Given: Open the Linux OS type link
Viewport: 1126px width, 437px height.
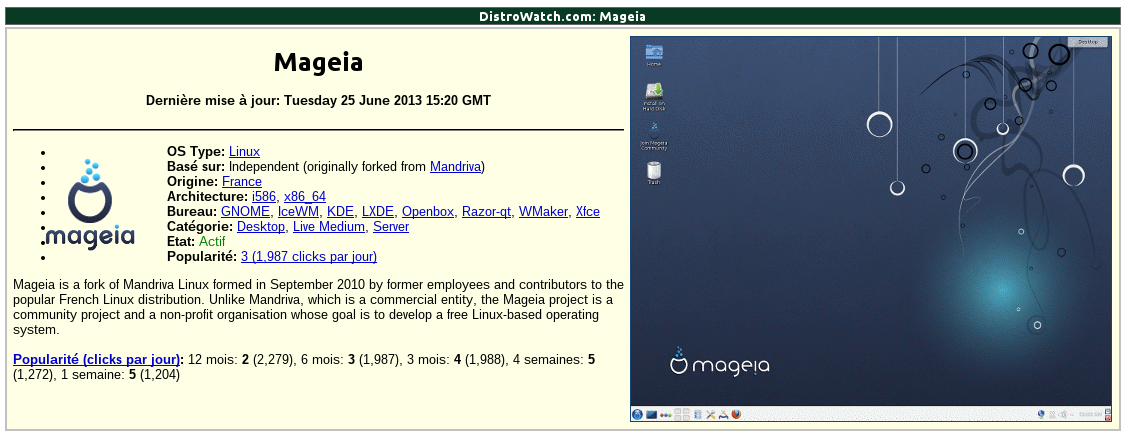Looking at the screenshot, I should click(244, 151).
